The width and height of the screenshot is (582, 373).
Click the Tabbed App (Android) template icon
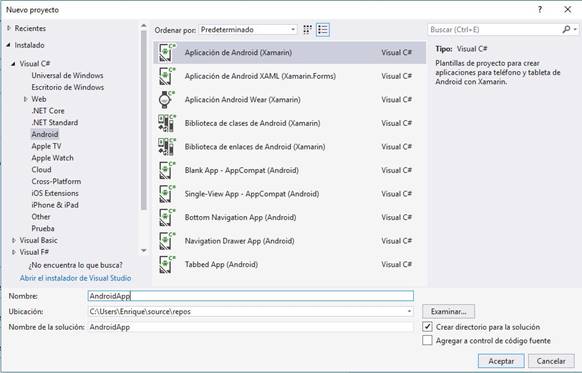(167, 265)
